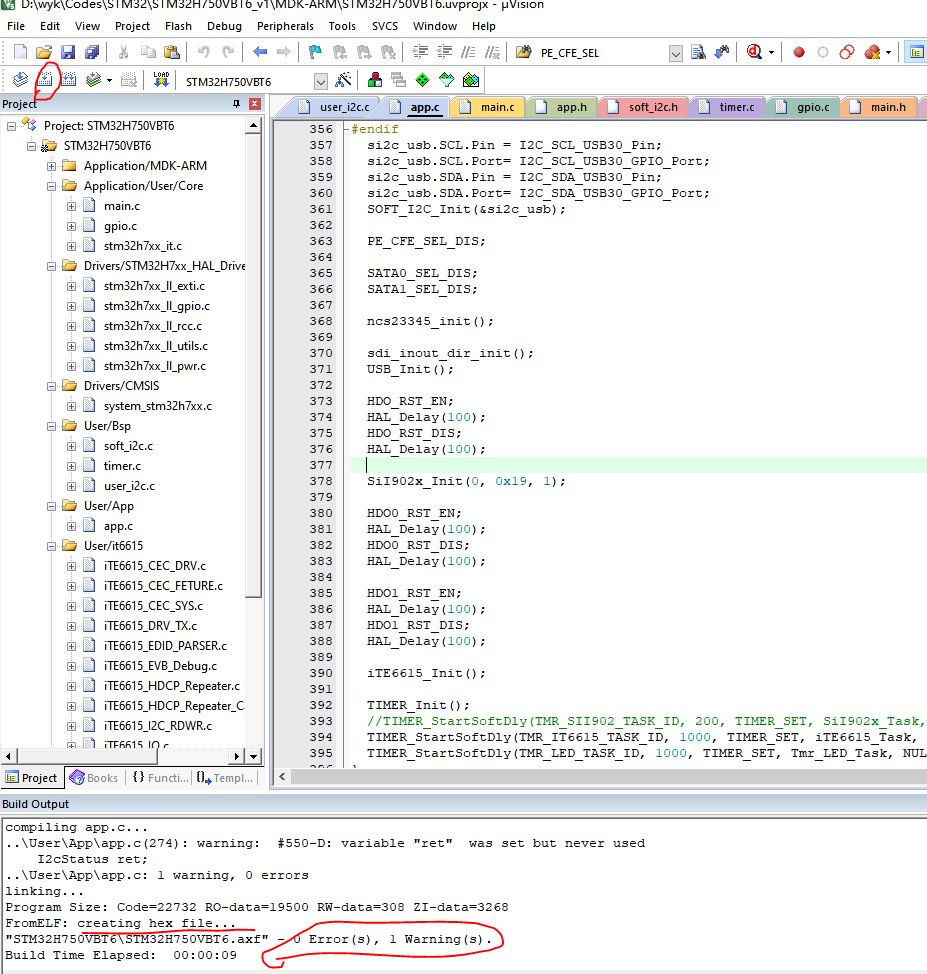Open the Functions panel tab

pos(160,778)
